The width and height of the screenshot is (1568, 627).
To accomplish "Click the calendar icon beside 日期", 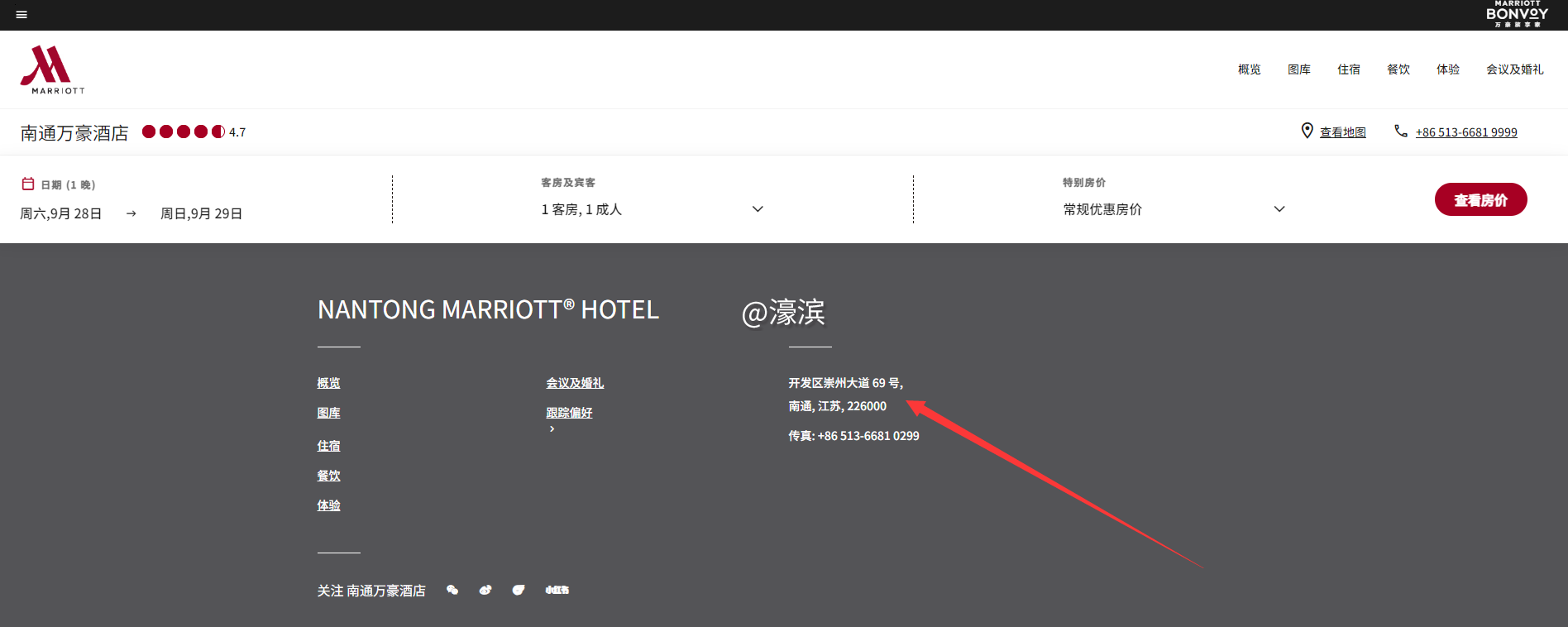I will [28, 184].
